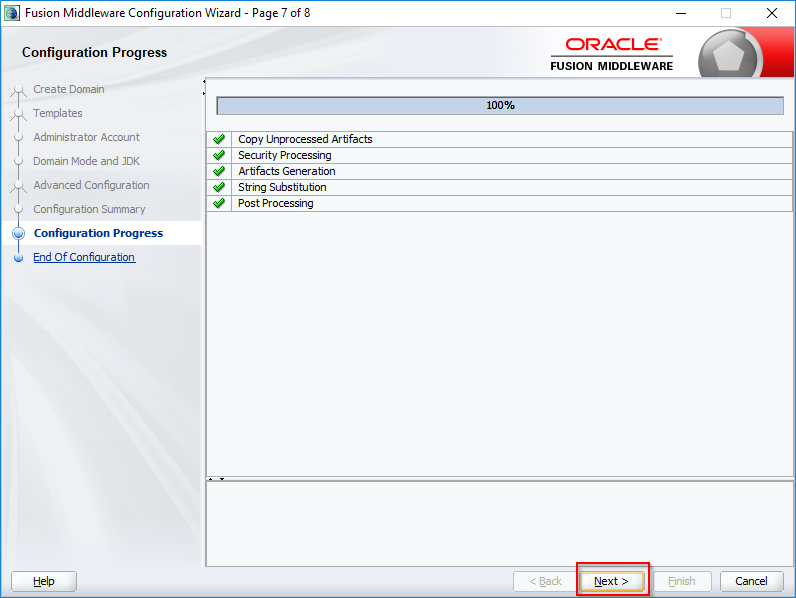The image size is (796, 598).
Task: Close the Configuration Wizard window
Action: [772, 13]
